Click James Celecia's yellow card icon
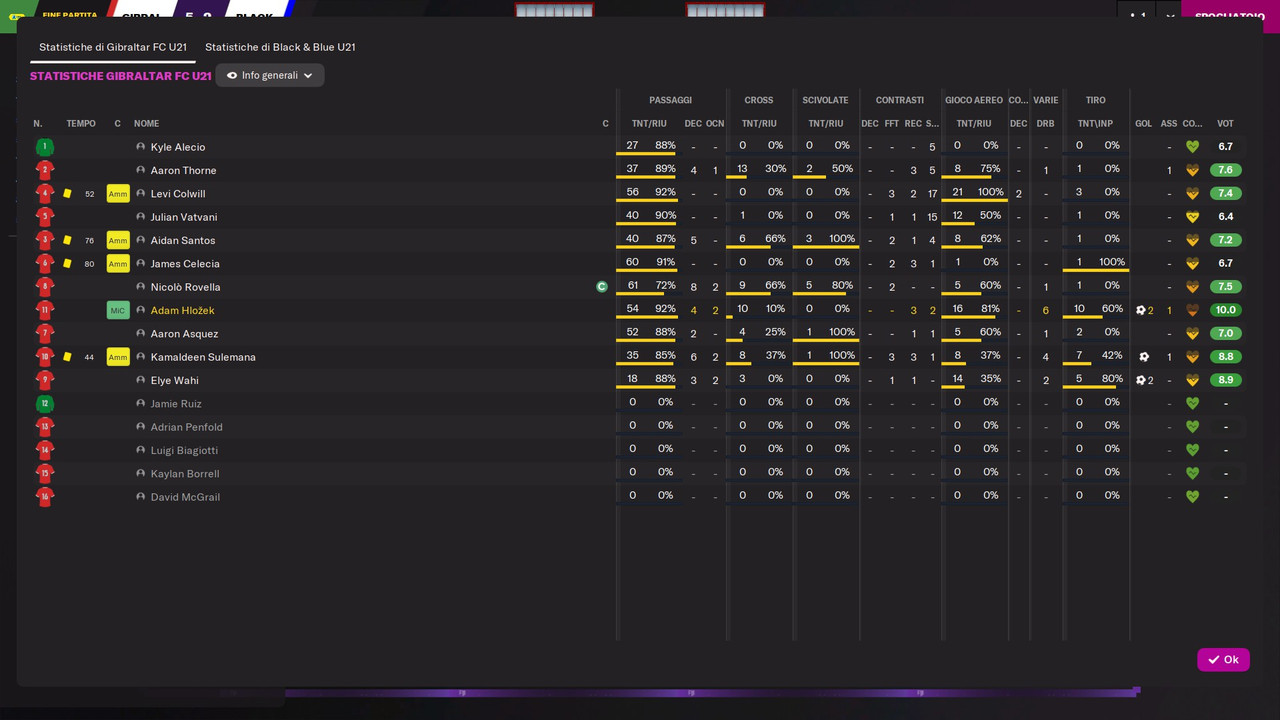The image size is (1280, 720). [67, 264]
